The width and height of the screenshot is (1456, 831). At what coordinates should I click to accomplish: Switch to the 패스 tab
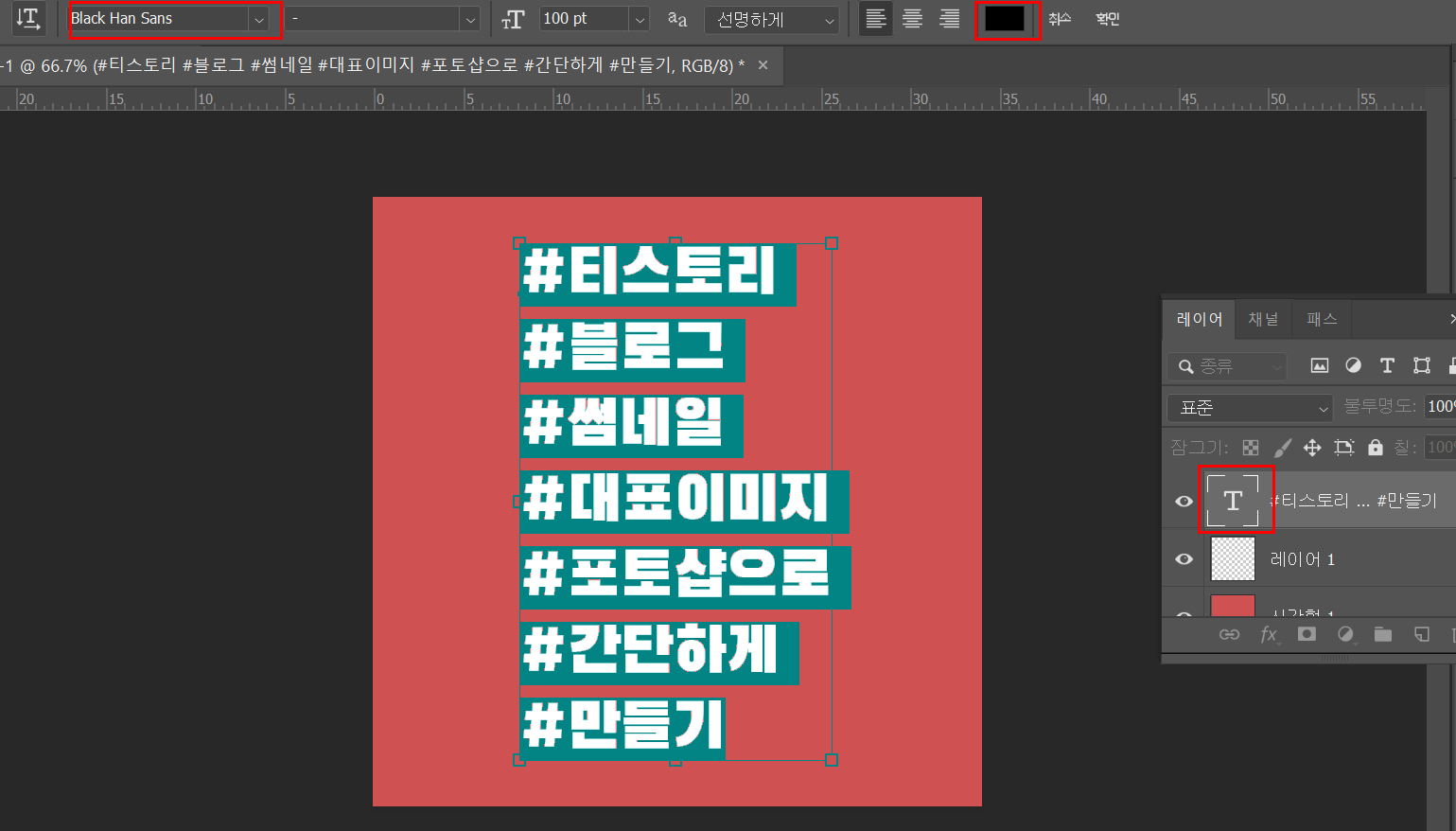point(1322,319)
